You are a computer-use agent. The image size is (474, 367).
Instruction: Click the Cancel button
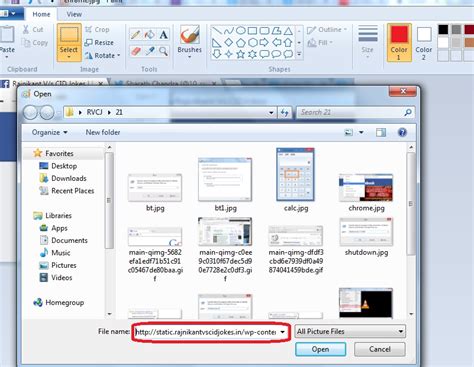point(380,349)
